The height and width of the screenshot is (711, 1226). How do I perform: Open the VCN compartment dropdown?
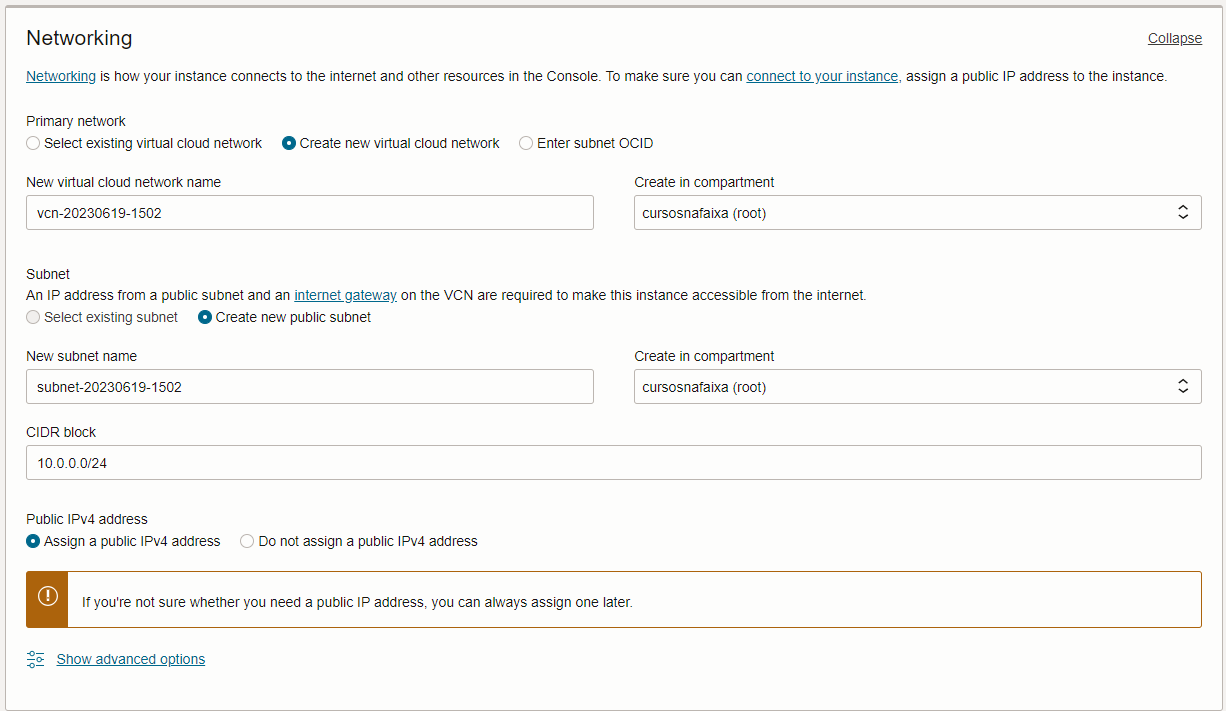tap(917, 212)
